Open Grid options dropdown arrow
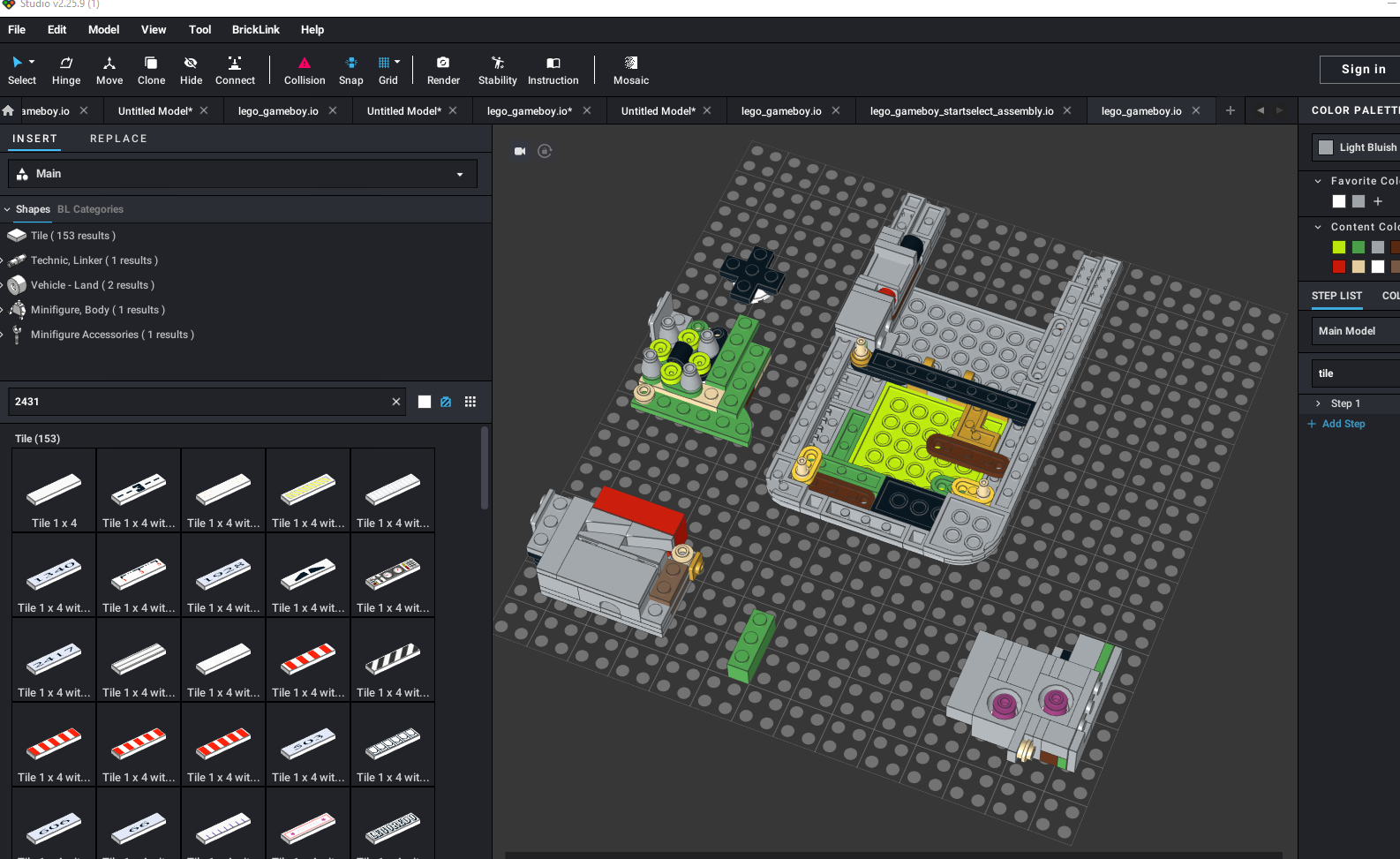Image resolution: width=1400 pixels, height=859 pixels. (x=397, y=62)
